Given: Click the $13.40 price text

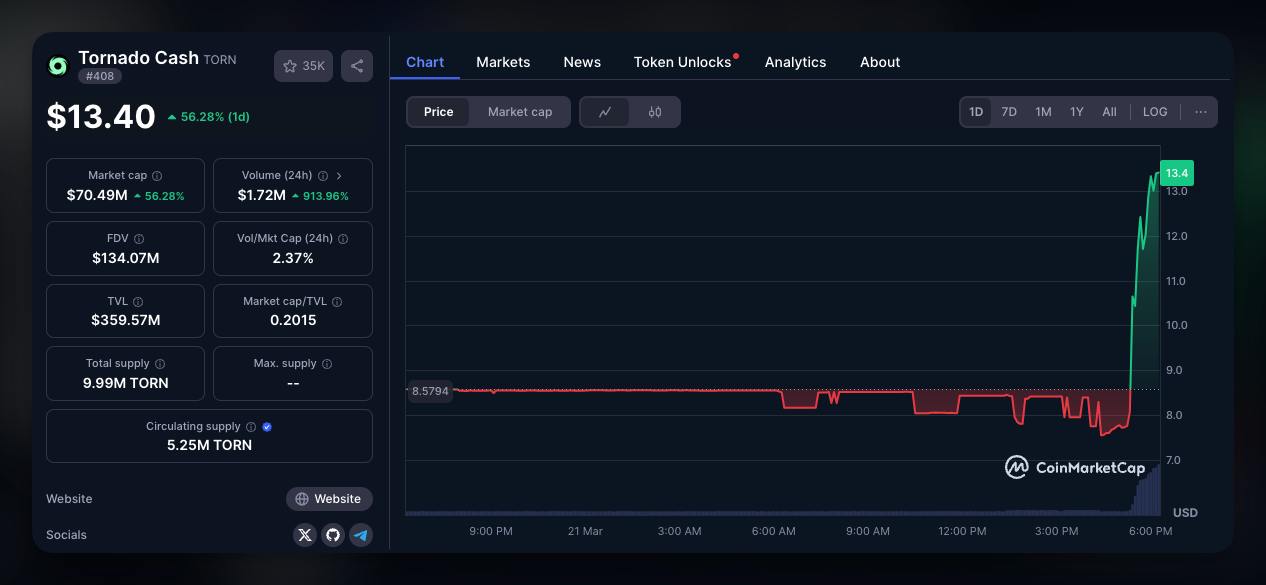Looking at the screenshot, I should pos(101,116).
